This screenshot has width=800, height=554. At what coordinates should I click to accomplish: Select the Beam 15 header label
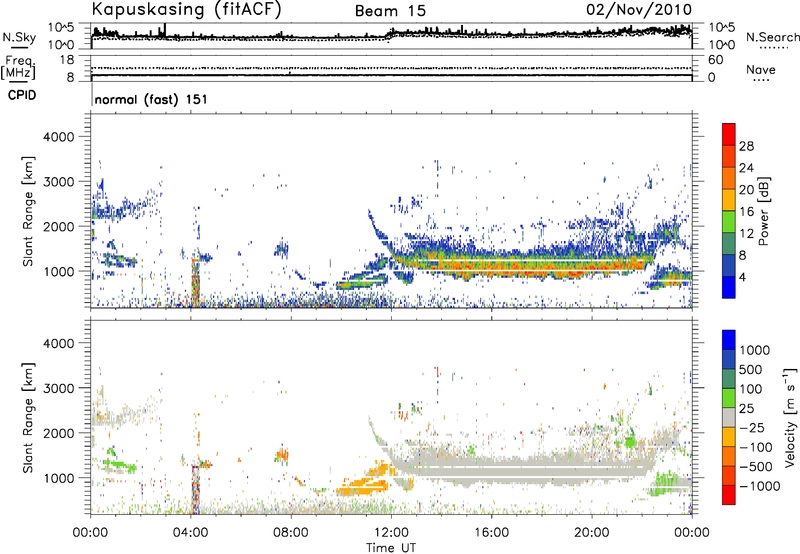[390, 11]
